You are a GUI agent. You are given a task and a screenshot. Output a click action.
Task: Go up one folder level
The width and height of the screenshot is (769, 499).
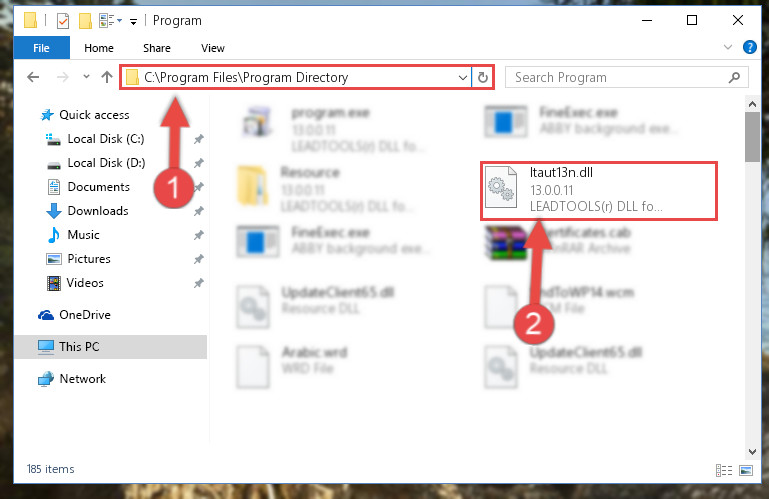pyautogui.click(x=107, y=77)
